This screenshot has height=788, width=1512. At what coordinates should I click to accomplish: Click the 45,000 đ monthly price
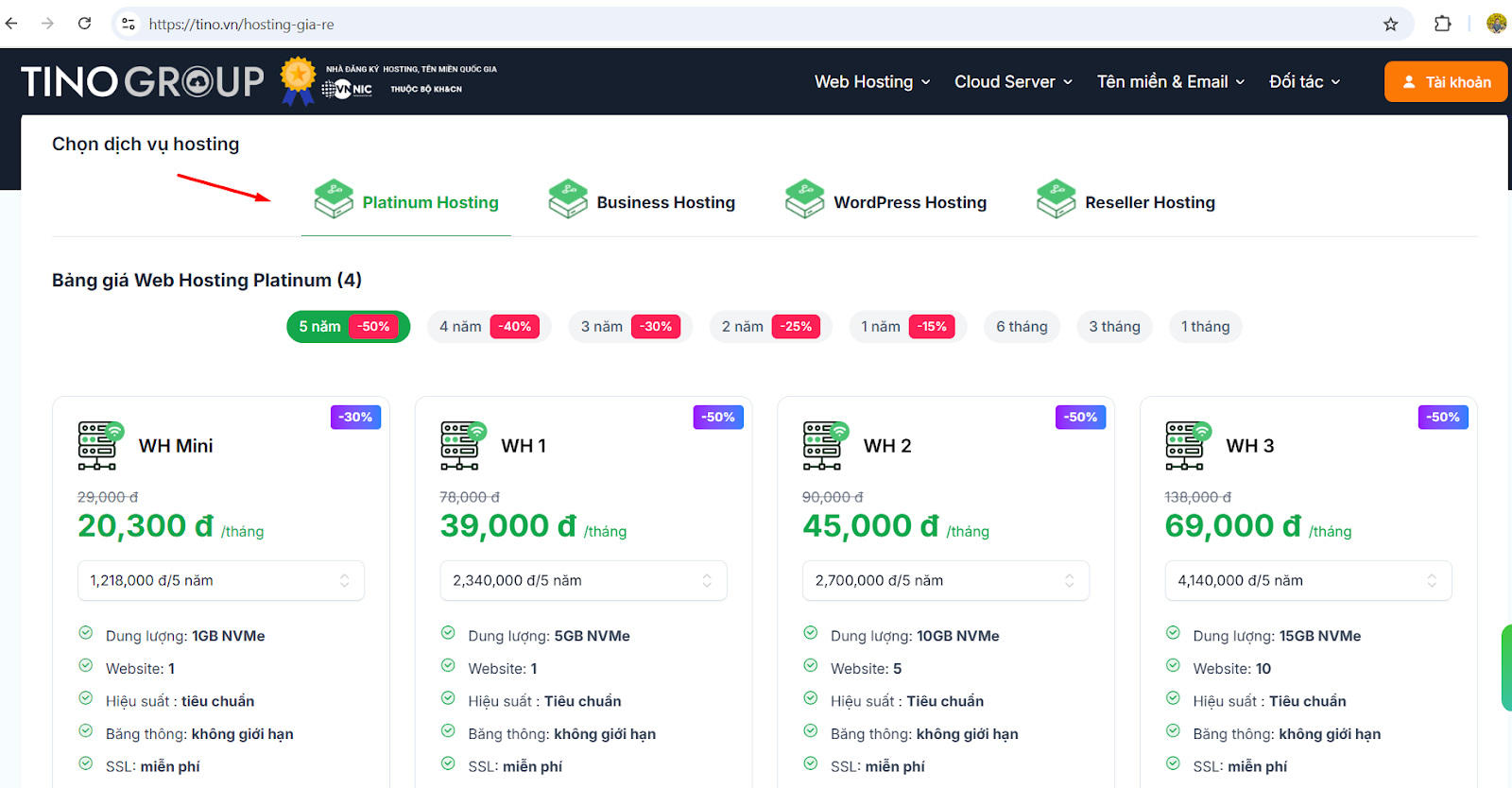point(871,526)
